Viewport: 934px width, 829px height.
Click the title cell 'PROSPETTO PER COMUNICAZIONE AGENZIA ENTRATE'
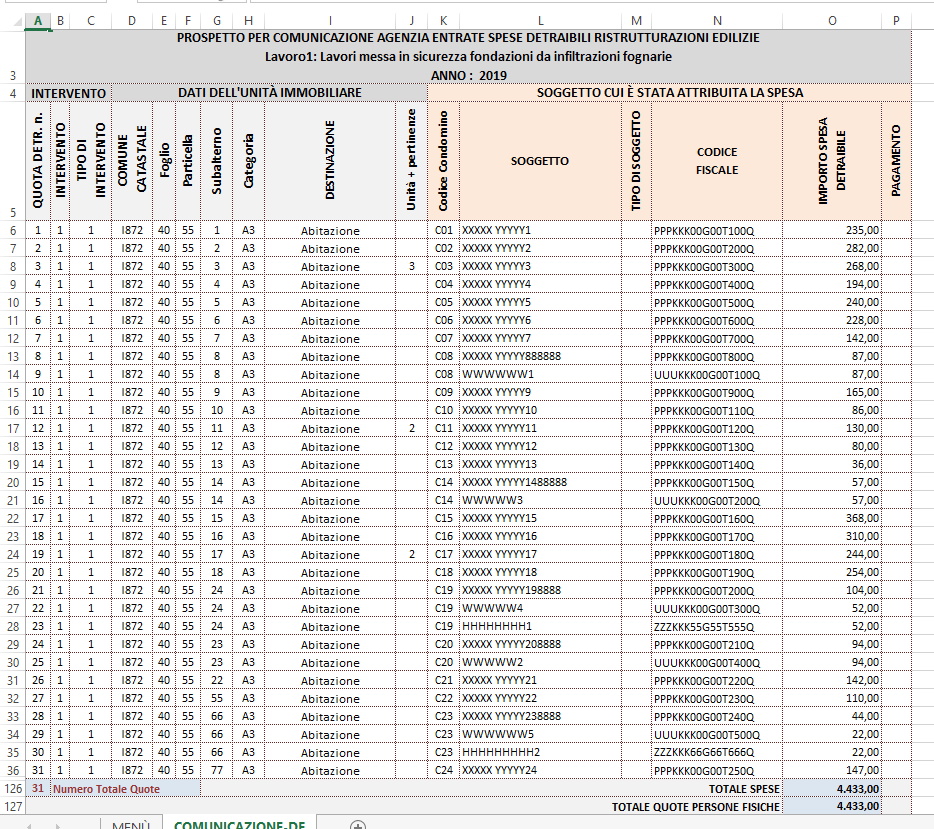468,38
